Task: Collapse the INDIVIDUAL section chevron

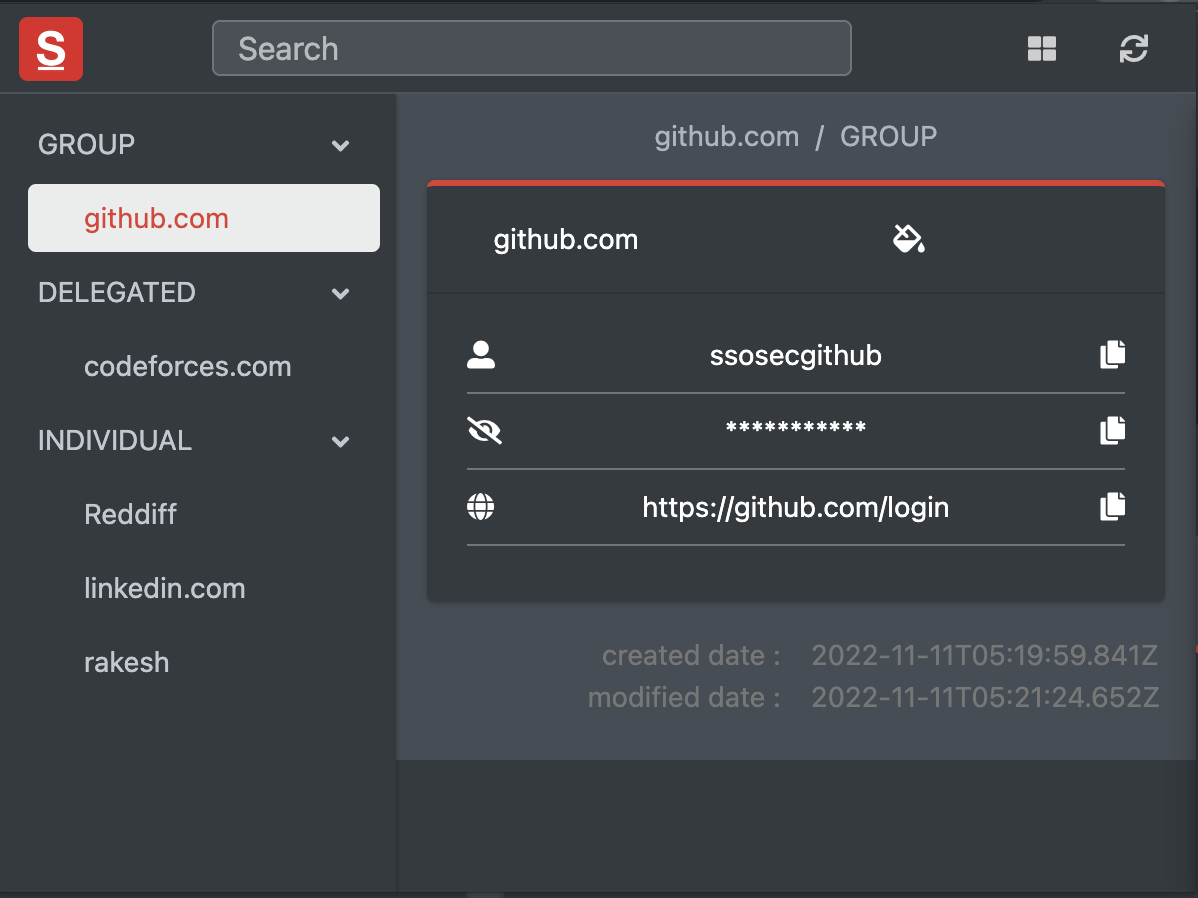Action: point(341,441)
